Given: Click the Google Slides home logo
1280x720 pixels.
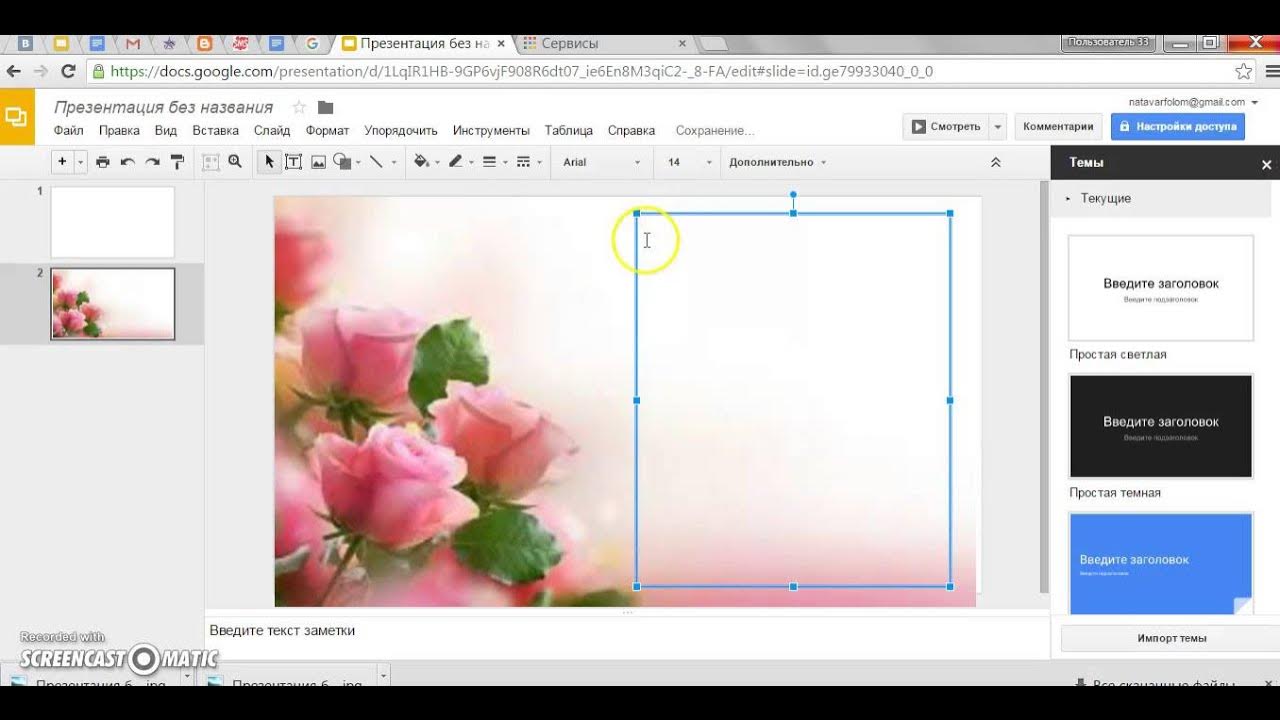Looking at the screenshot, I should click(17, 116).
